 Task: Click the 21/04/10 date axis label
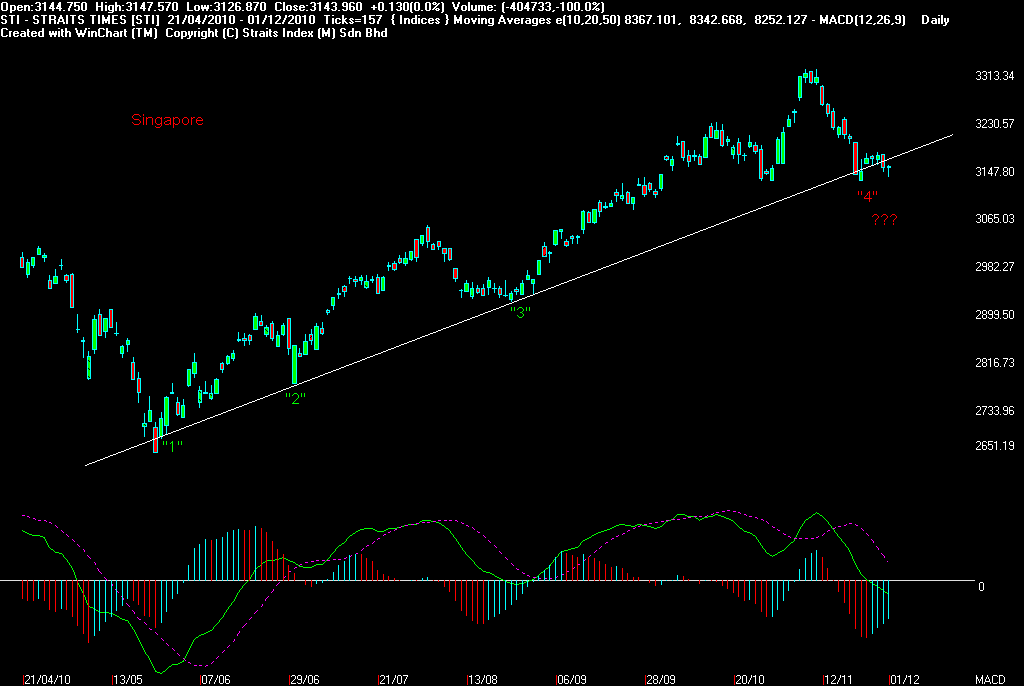point(48,679)
